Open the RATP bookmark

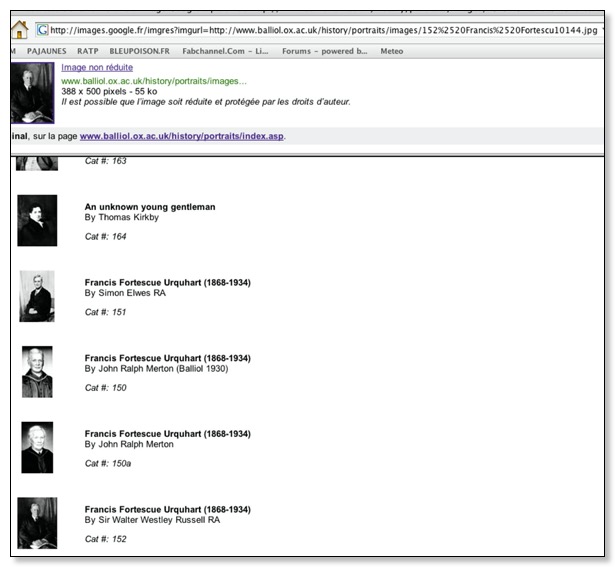point(87,51)
